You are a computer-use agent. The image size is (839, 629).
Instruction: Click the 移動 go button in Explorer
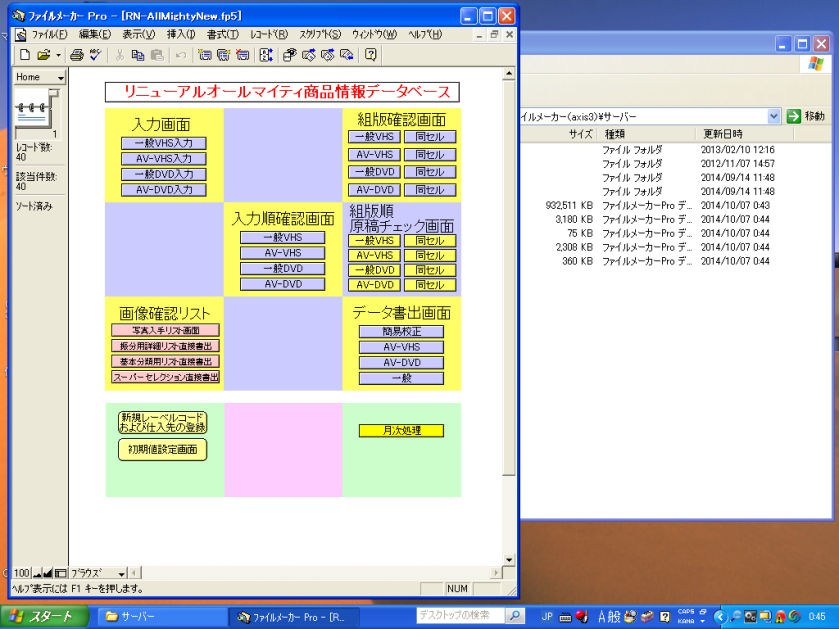[x=806, y=116]
